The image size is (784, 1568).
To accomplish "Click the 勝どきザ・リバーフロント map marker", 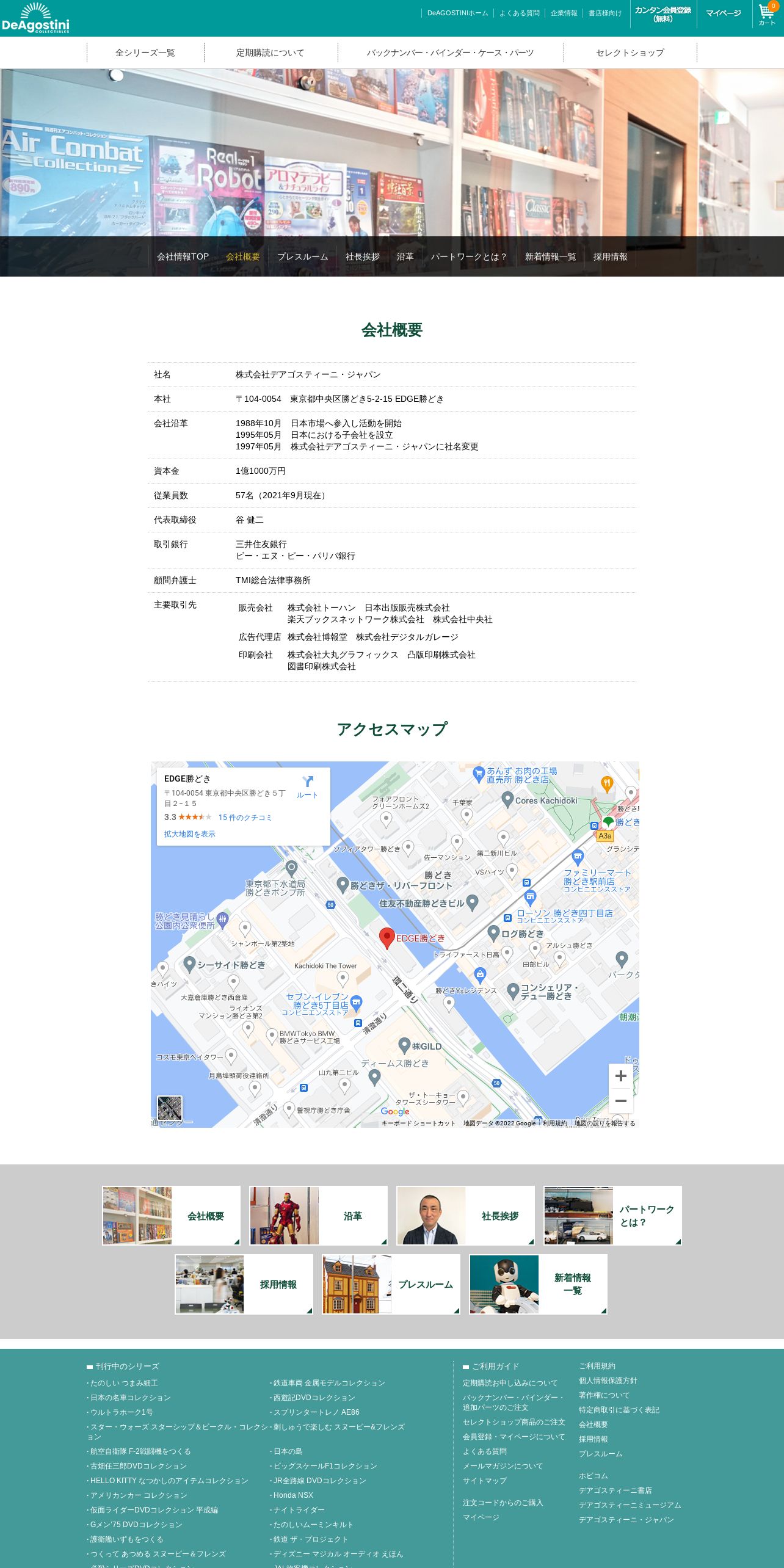I will (343, 885).
